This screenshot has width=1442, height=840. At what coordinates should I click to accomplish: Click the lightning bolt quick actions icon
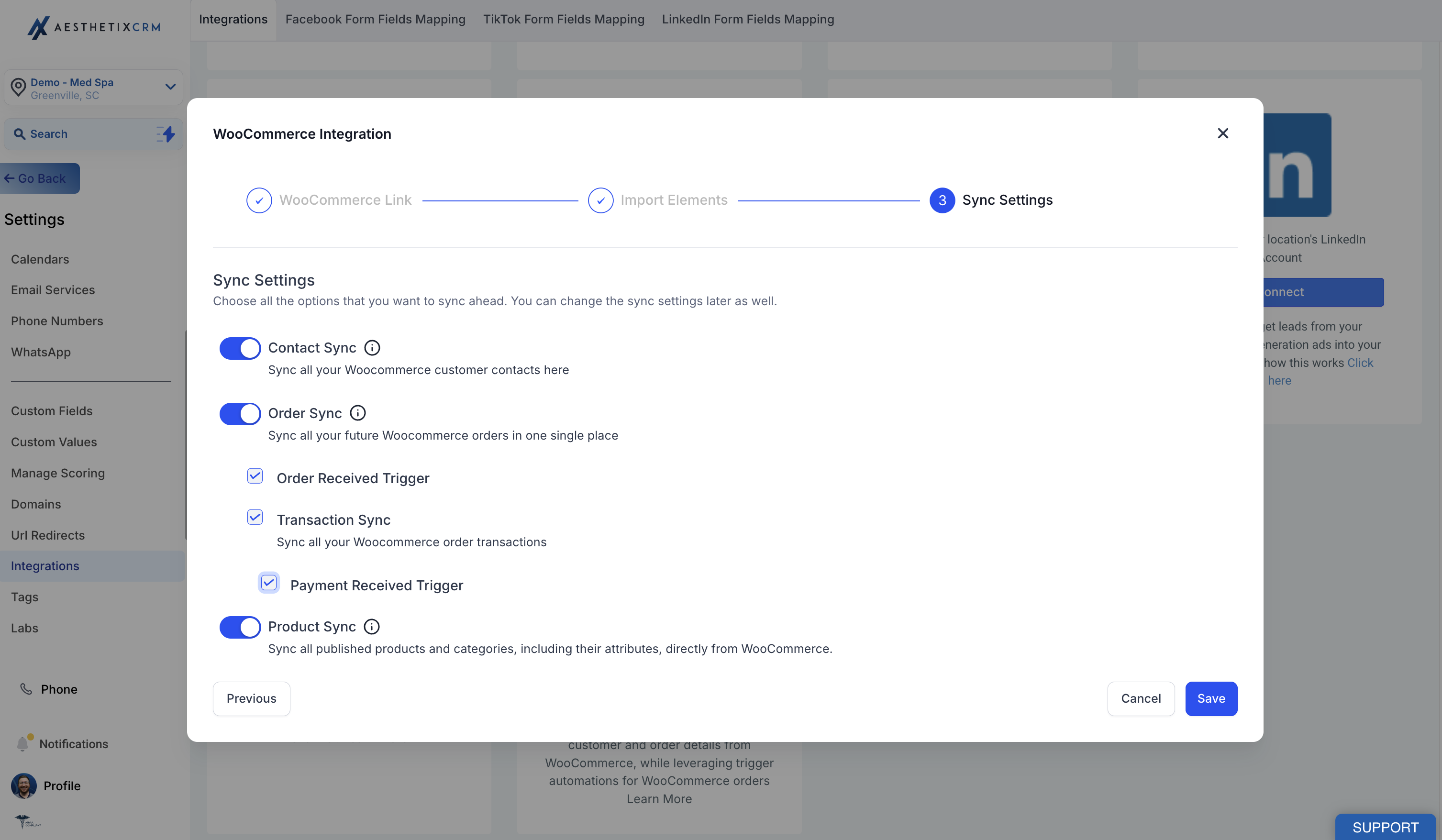pos(166,134)
